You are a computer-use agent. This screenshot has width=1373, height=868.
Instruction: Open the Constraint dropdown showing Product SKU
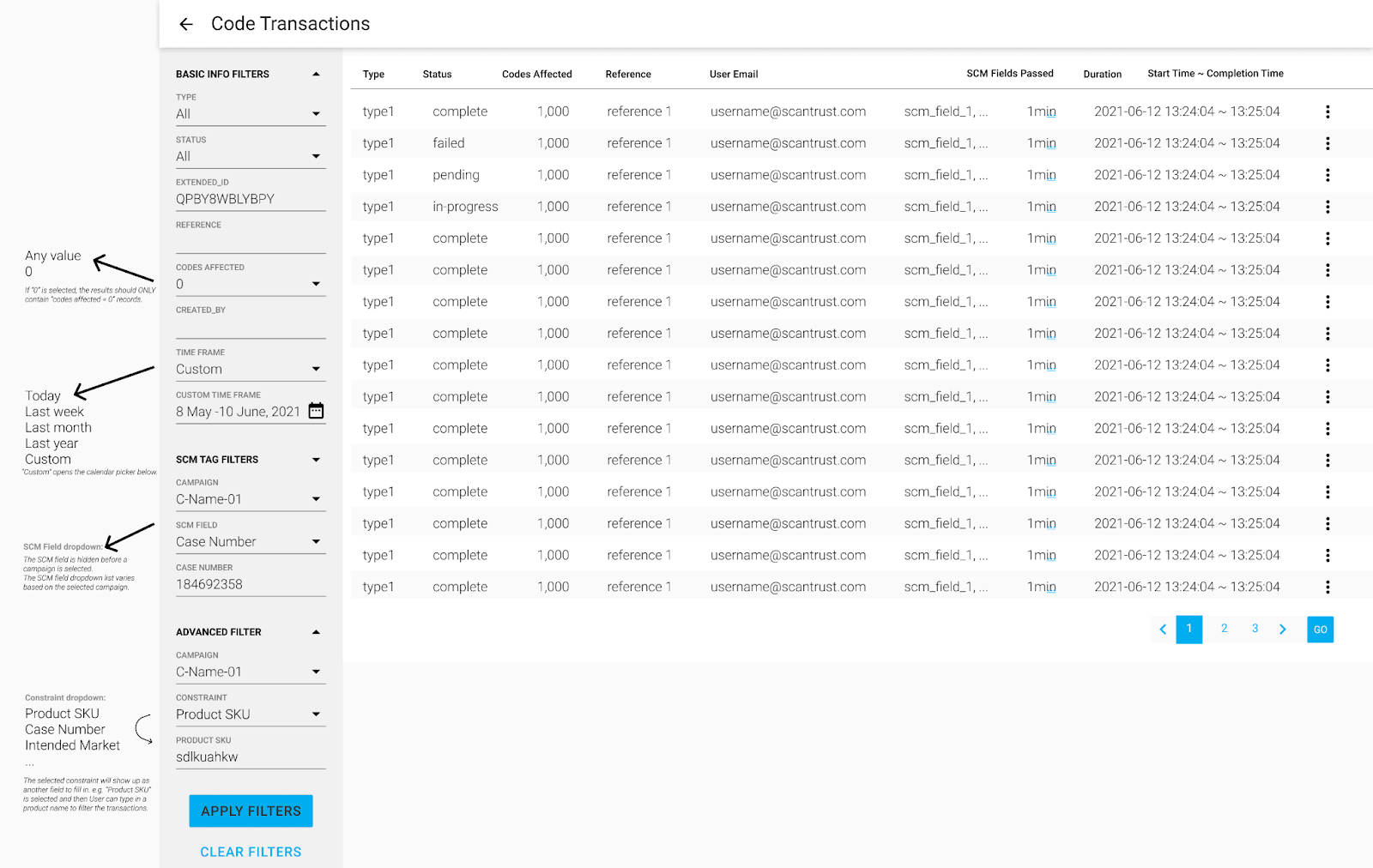(x=317, y=714)
